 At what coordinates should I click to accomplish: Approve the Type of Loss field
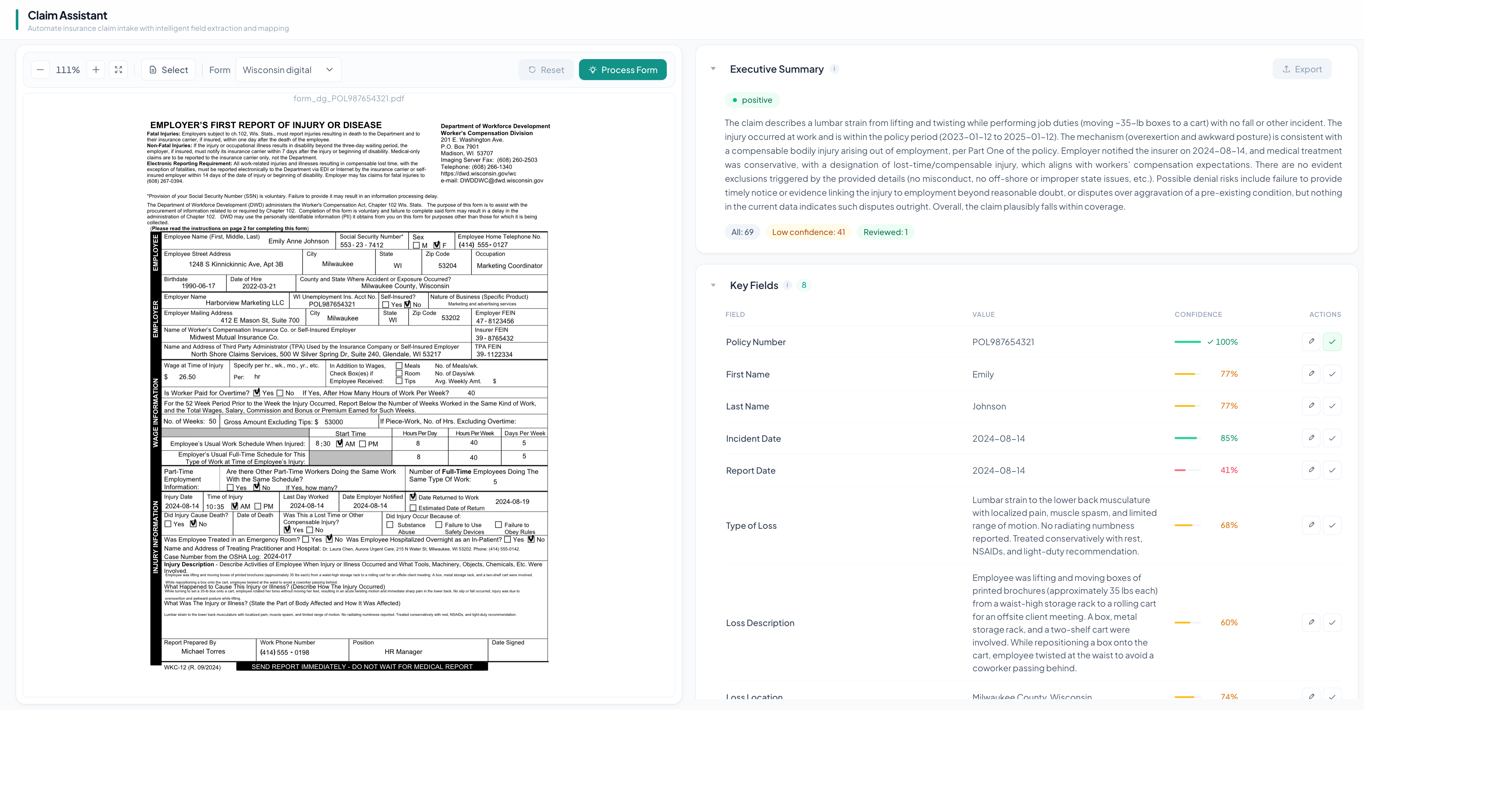click(x=1332, y=525)
